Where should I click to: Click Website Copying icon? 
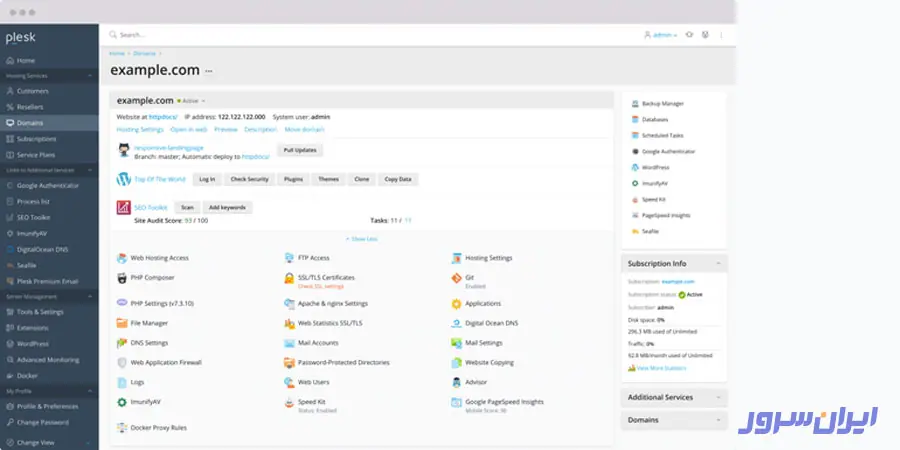pyautogui.click(x=456, y=363)
